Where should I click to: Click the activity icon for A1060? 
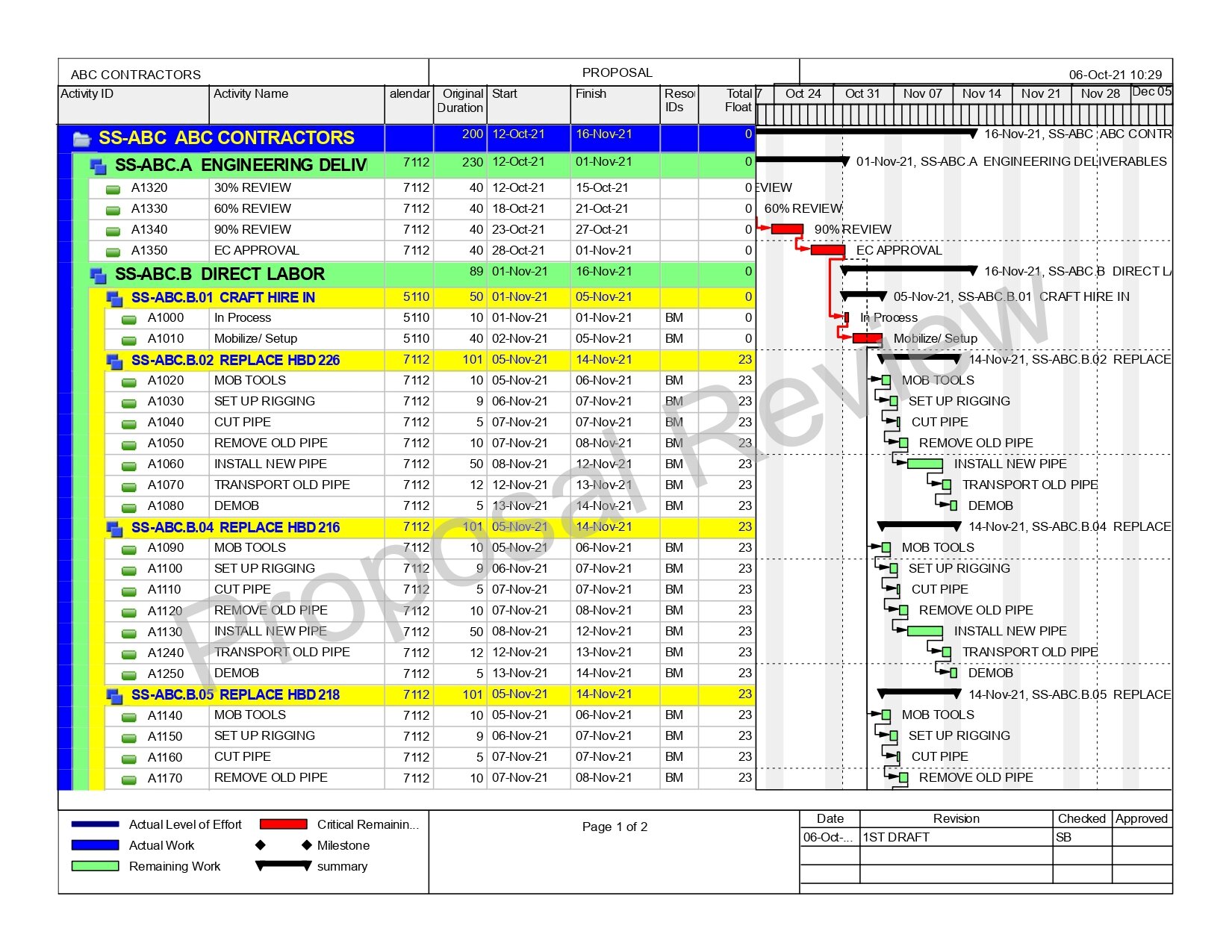point(129,466)
